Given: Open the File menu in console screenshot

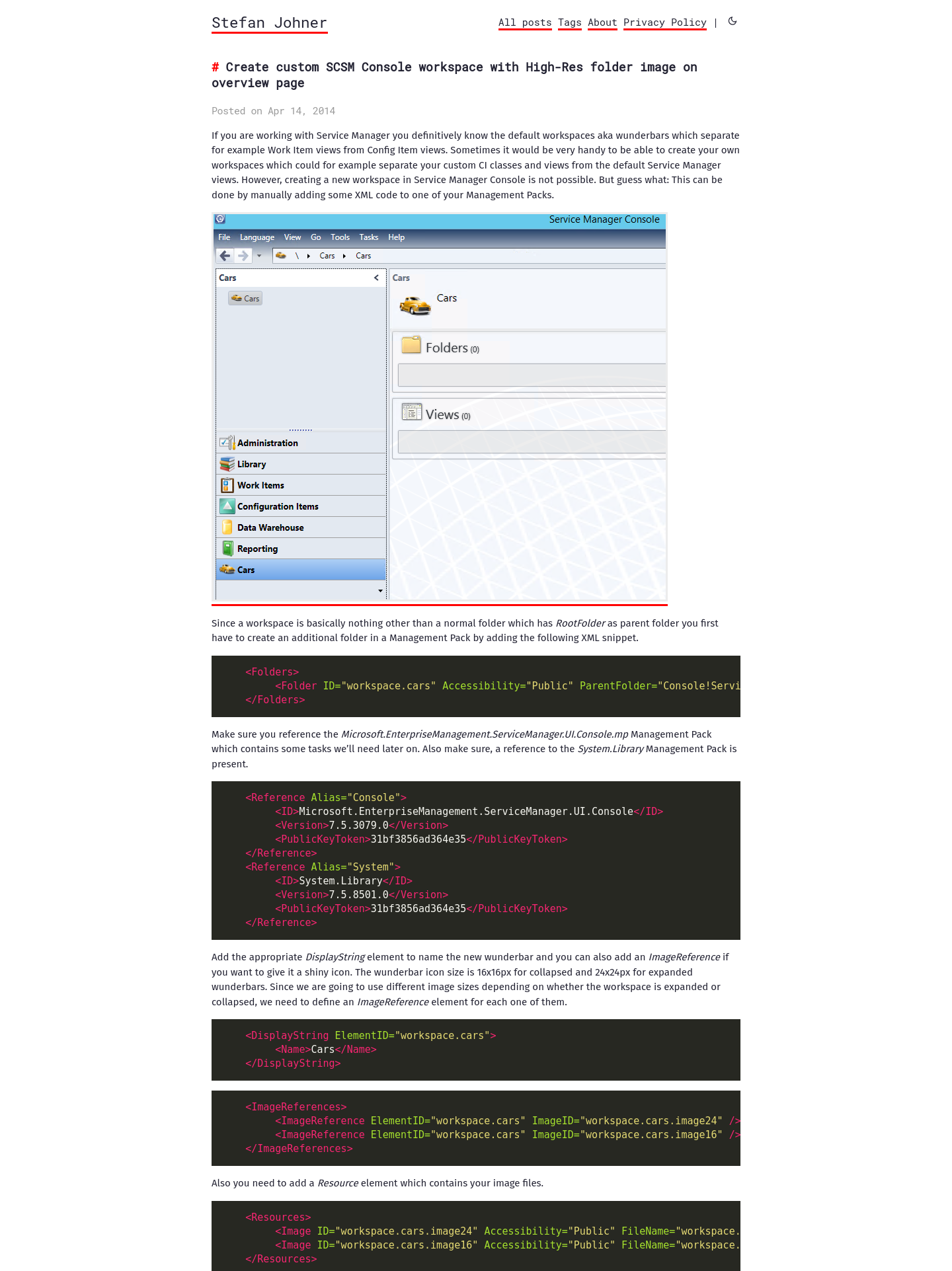Looking at the screenshot, I should [224, 237].
